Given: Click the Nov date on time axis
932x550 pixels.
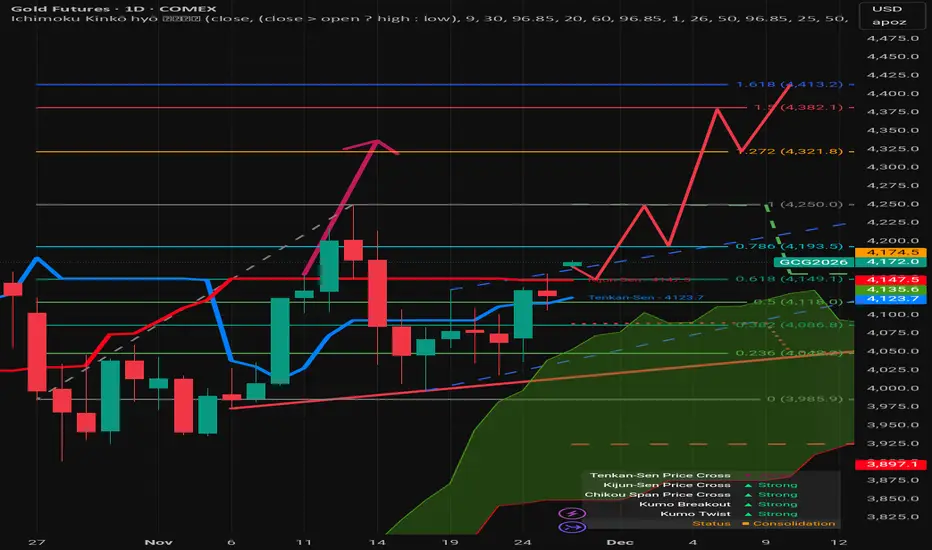Looking at the screenshot, I should pos(159,542).
